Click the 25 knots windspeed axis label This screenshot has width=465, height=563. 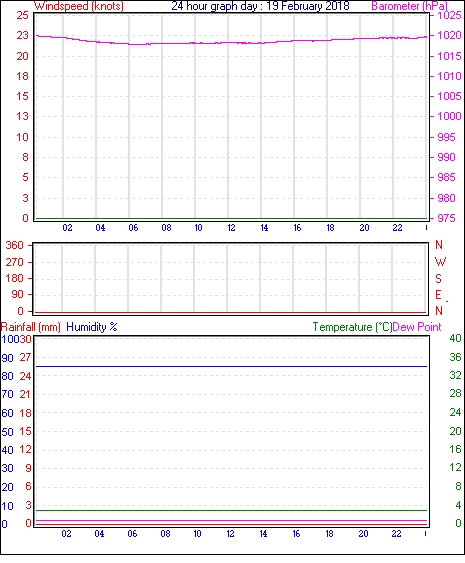[22, 15]
